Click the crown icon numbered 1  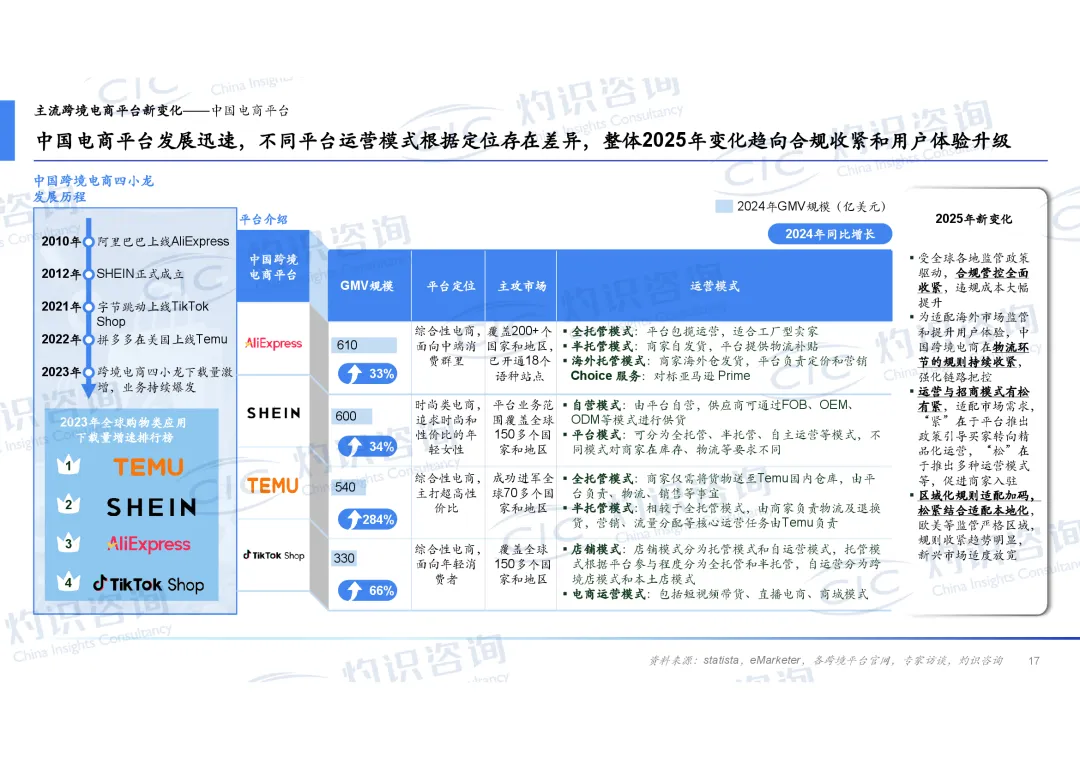pyautogui.click(x=68, y=466)
